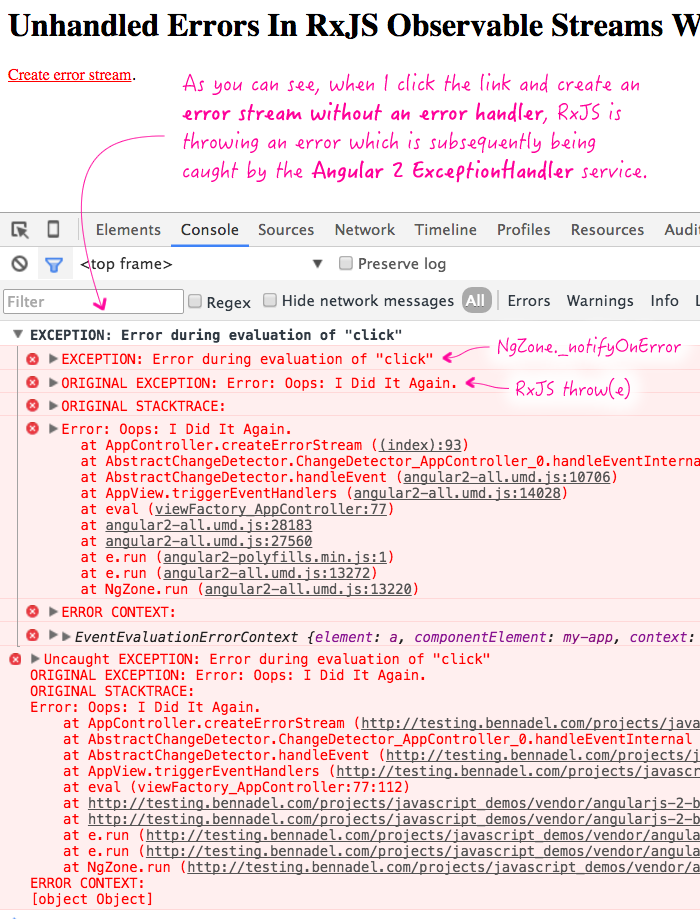Expand the Error: Oops stack trace entry
The width and height of the screenshot is (700, 919).
coord(53,428)
